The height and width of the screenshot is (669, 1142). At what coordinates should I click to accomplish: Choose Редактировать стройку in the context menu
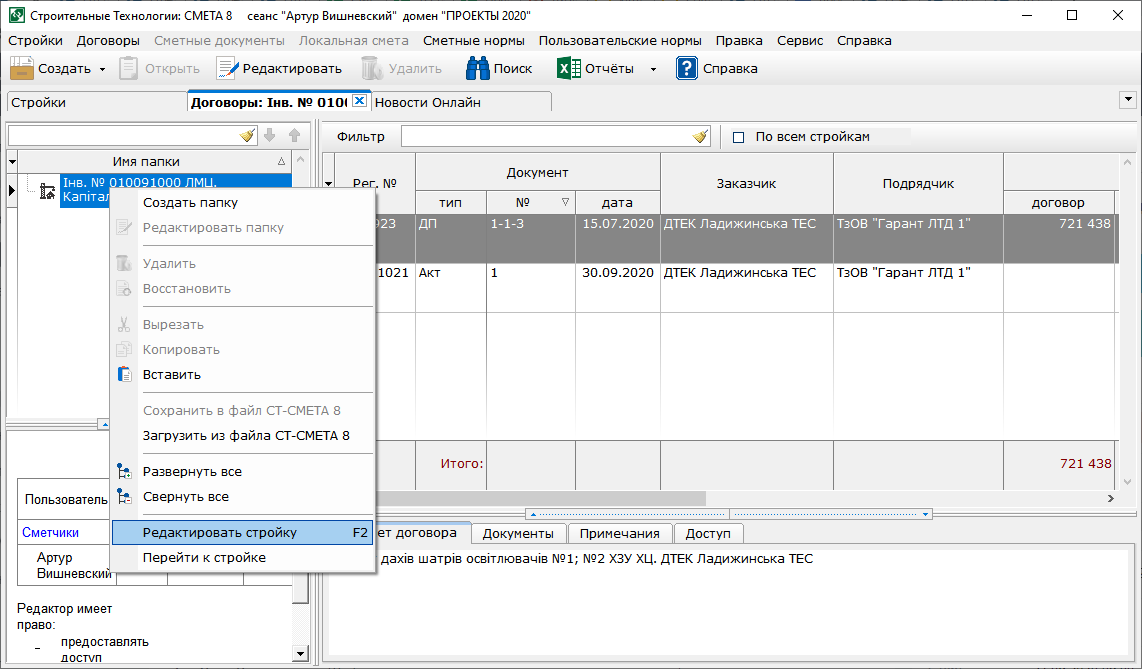[220, 533]
